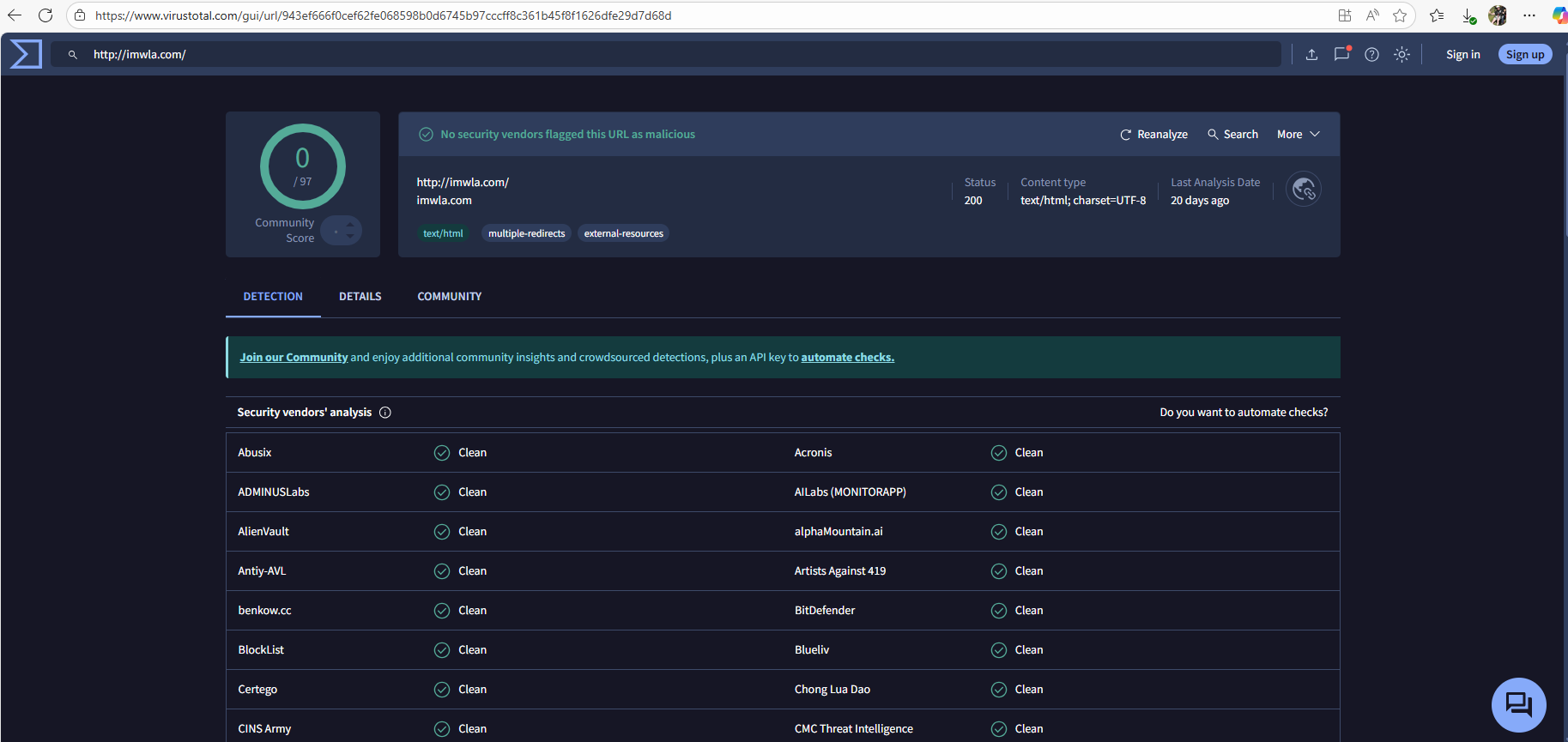
Task: Click the ADMINUSLabs vendor name
Action: pos(274,492)
